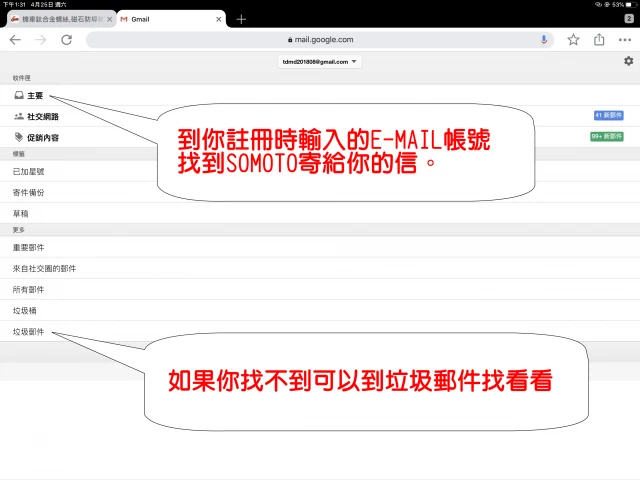Viewport: 640px width, 480px height.
Task: Add a new browser tab
Action: (x=241, y=19)
